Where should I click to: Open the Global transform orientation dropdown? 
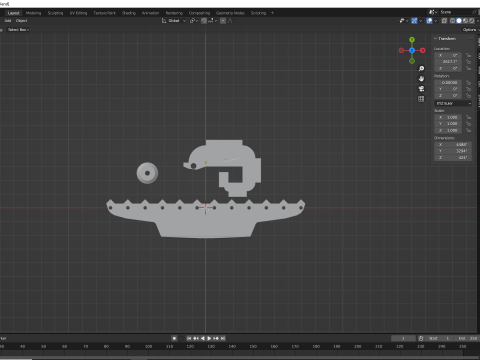(x=174, y=21)
